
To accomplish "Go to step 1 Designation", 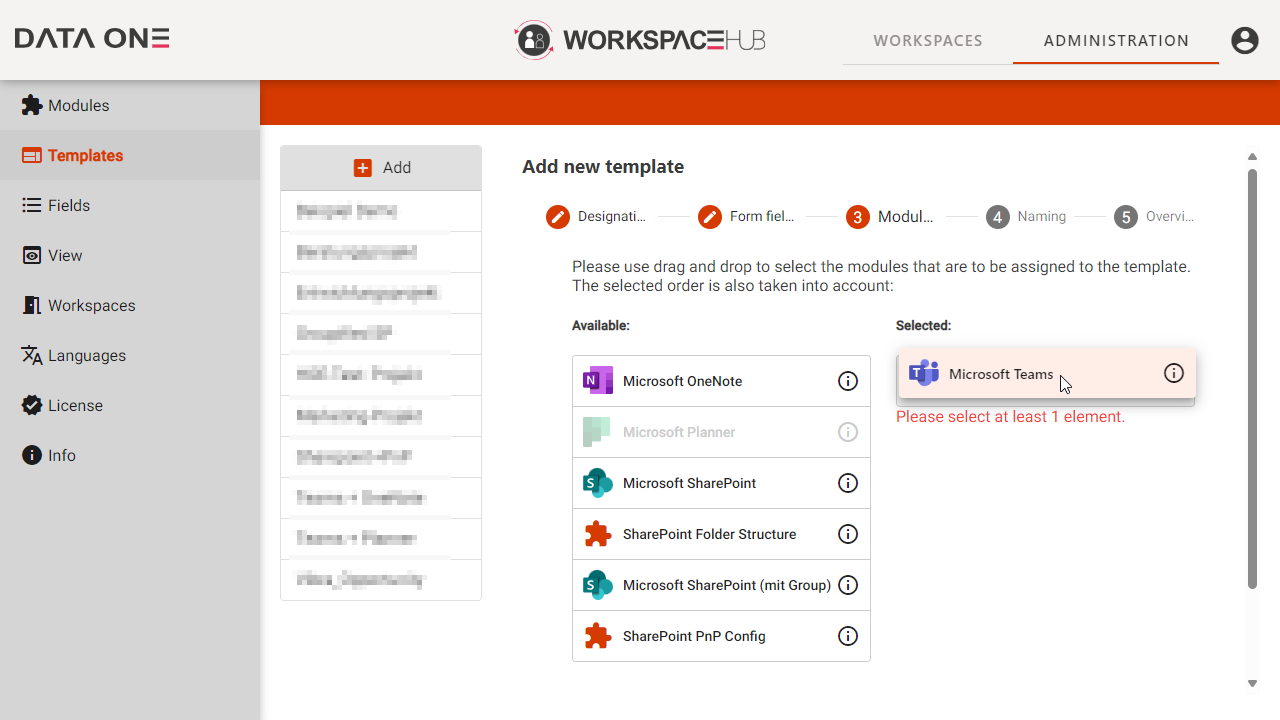I will click(596, 216).
